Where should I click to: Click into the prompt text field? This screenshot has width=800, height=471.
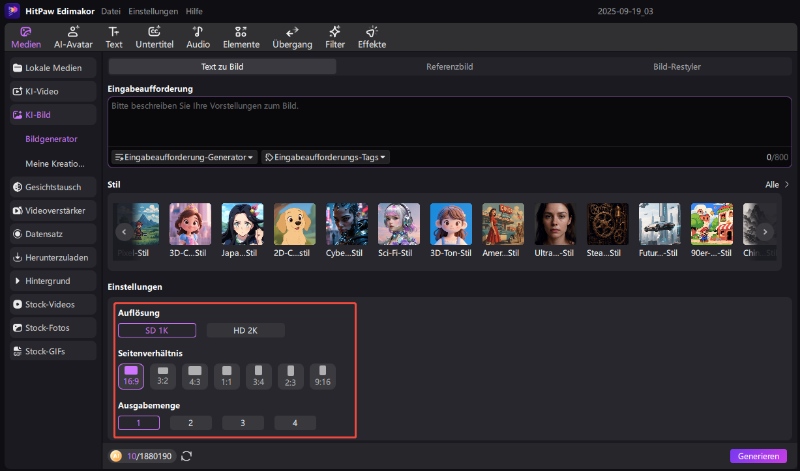tap(449, 121)
